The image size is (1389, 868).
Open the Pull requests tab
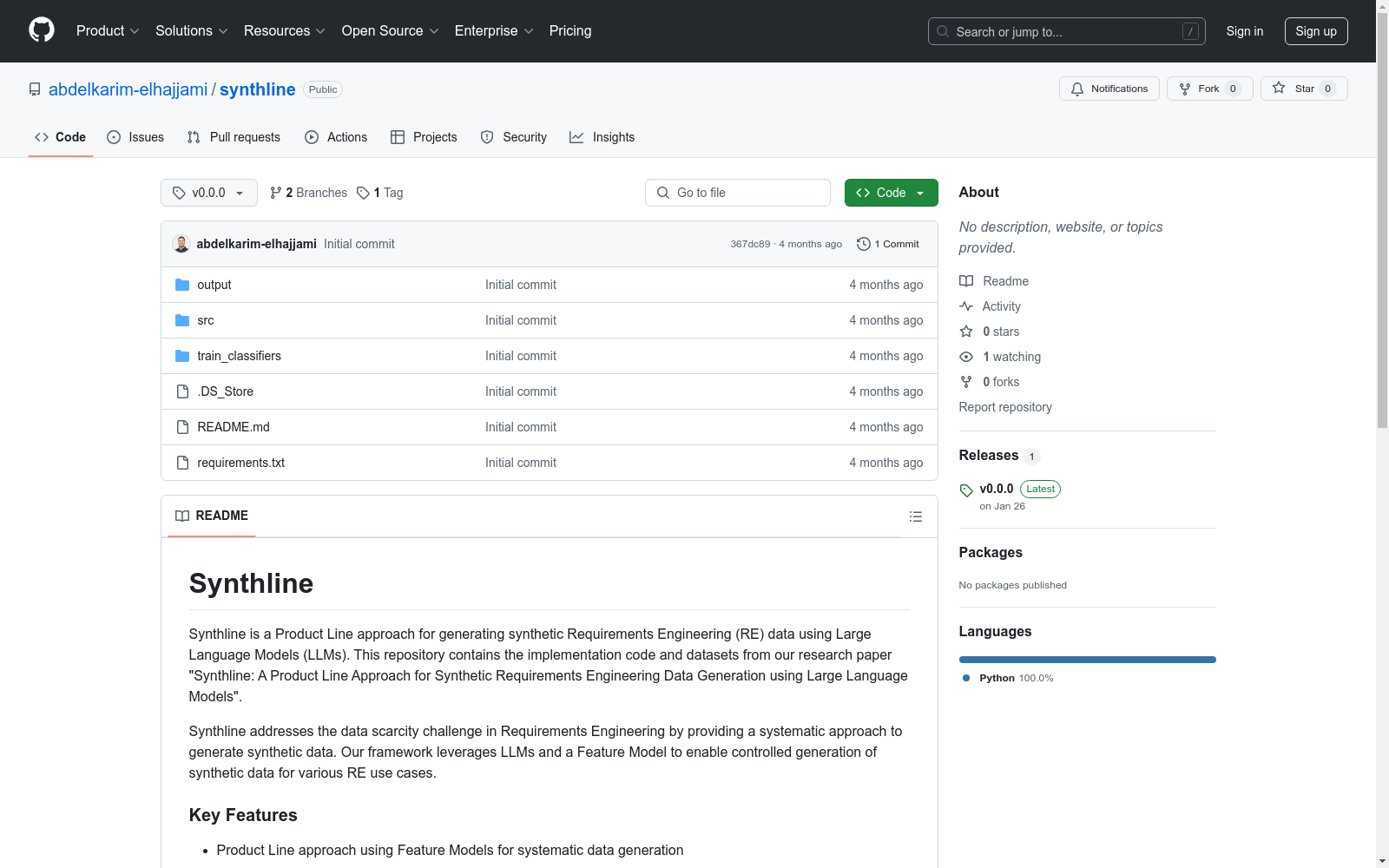(234, 137)
